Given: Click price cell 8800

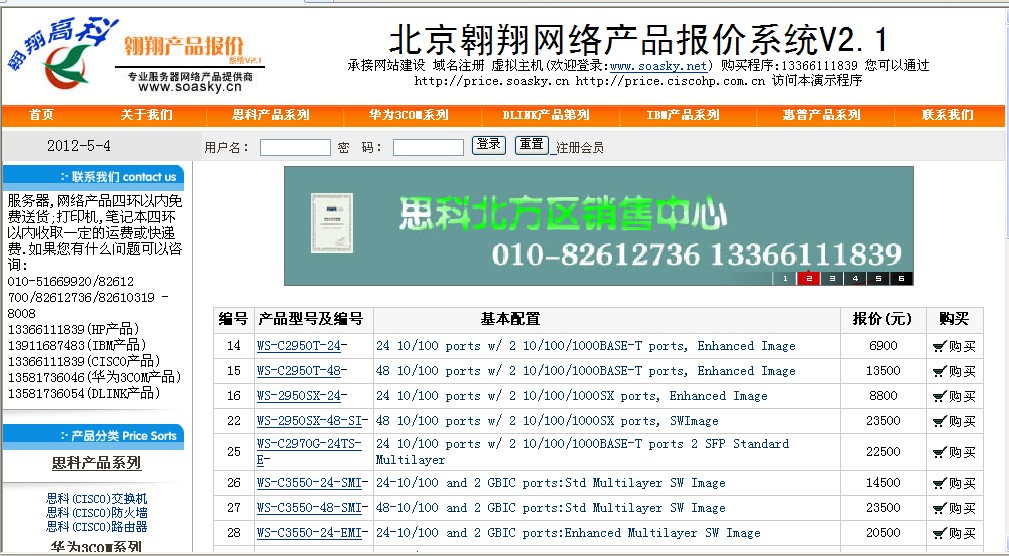Looking at the screenshot, I should click(x=883, y=396).
